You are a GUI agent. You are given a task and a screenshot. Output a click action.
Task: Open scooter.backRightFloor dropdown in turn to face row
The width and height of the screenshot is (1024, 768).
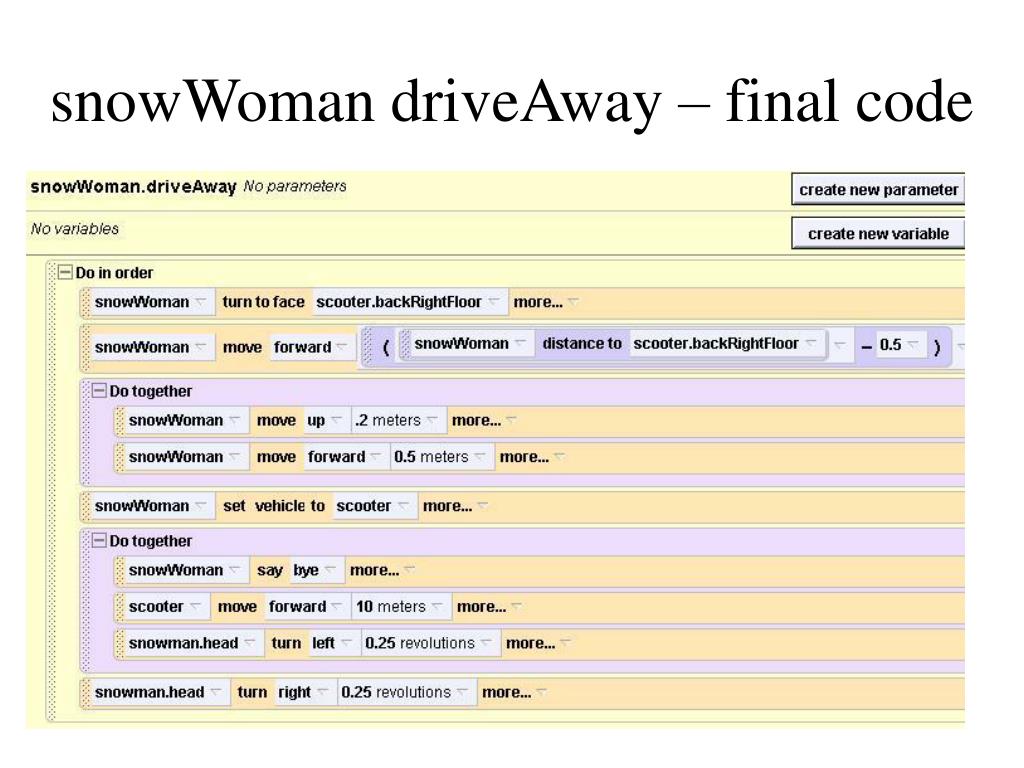409,302
